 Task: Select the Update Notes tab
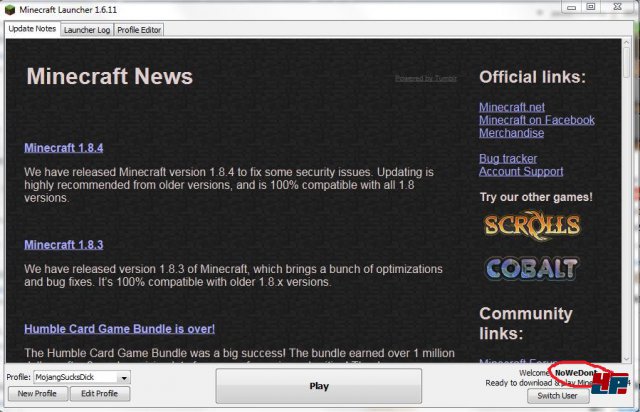(x=32, y=29)
